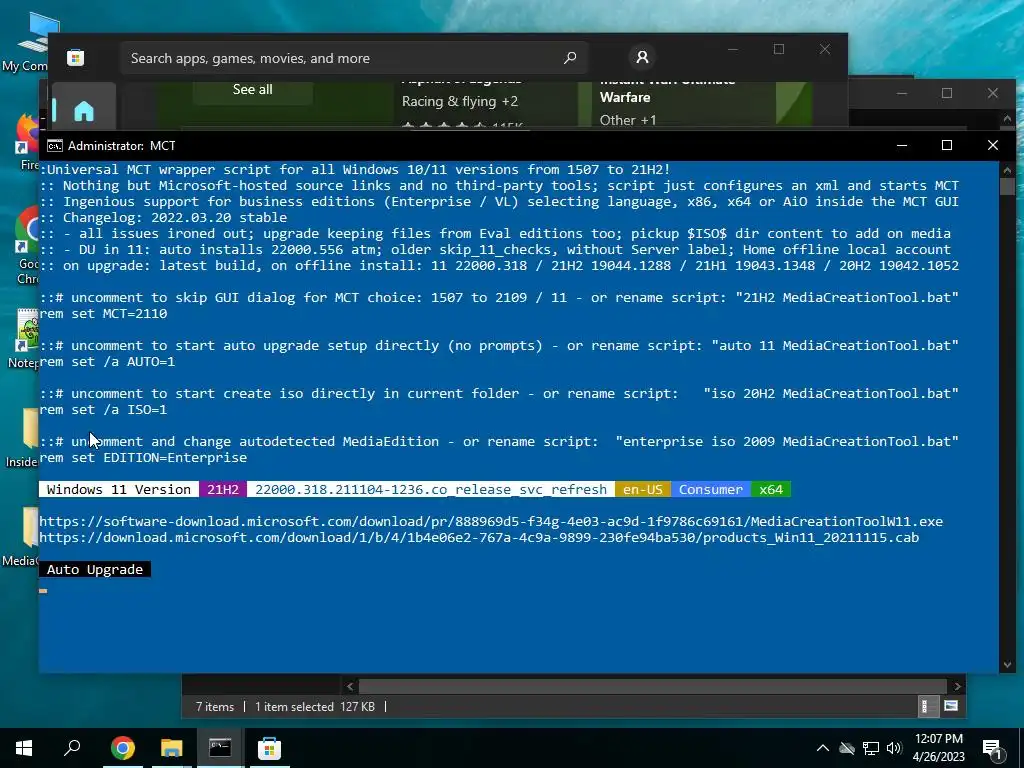The height and width of the screenshot is (768, 1024).
Task: Select the Firefox desktop shortcut
Action: [x=29, y=142]
